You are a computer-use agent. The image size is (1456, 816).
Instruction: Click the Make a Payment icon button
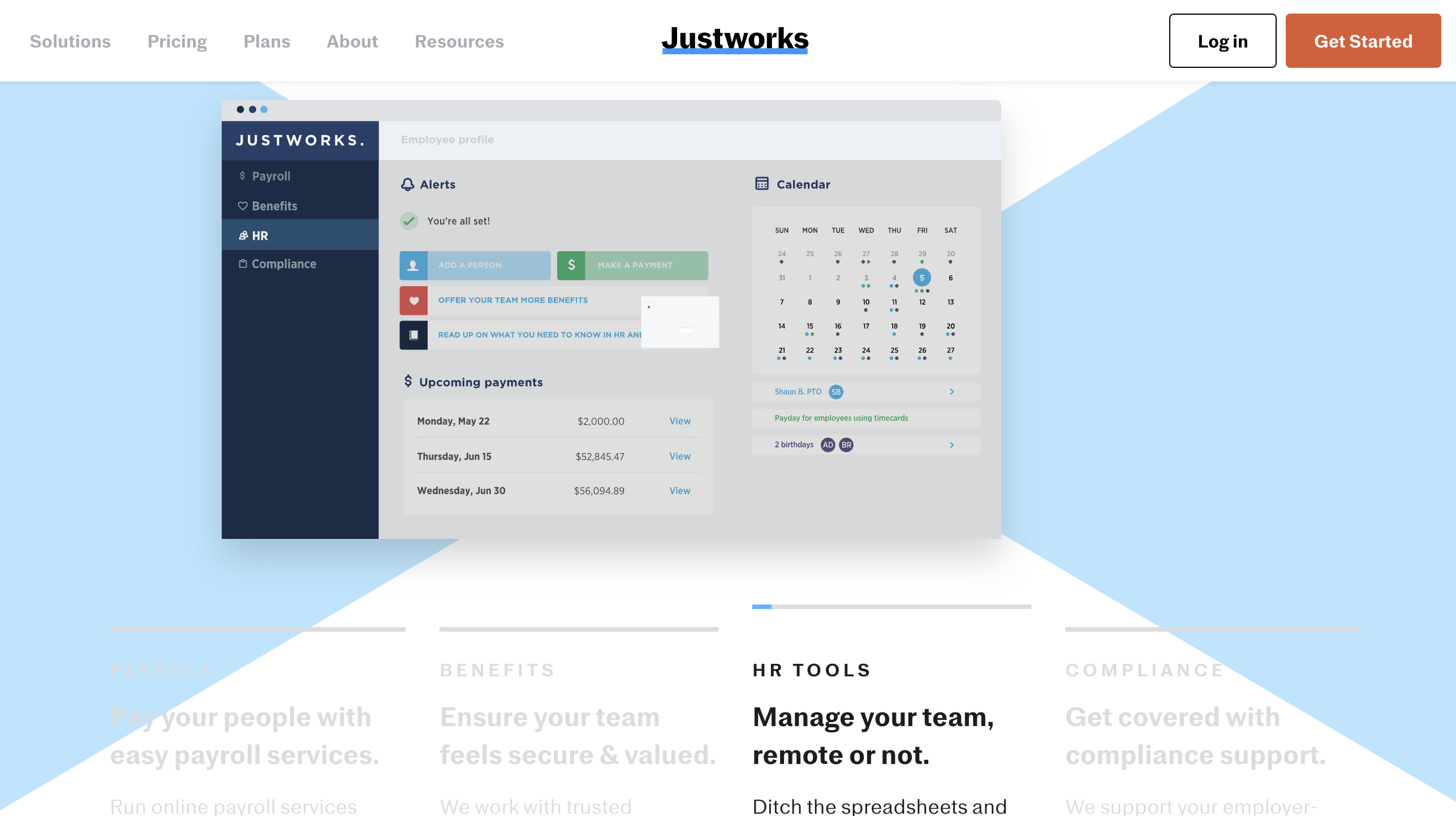pyautogui.click(x=571, y=265)
